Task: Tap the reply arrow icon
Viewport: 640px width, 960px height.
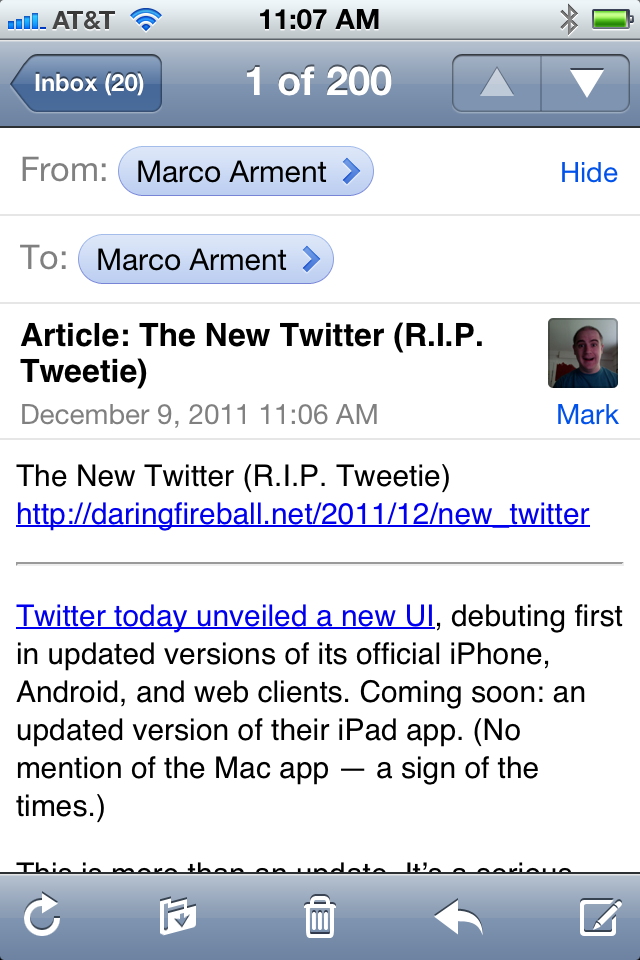Action: pos(458,915)
